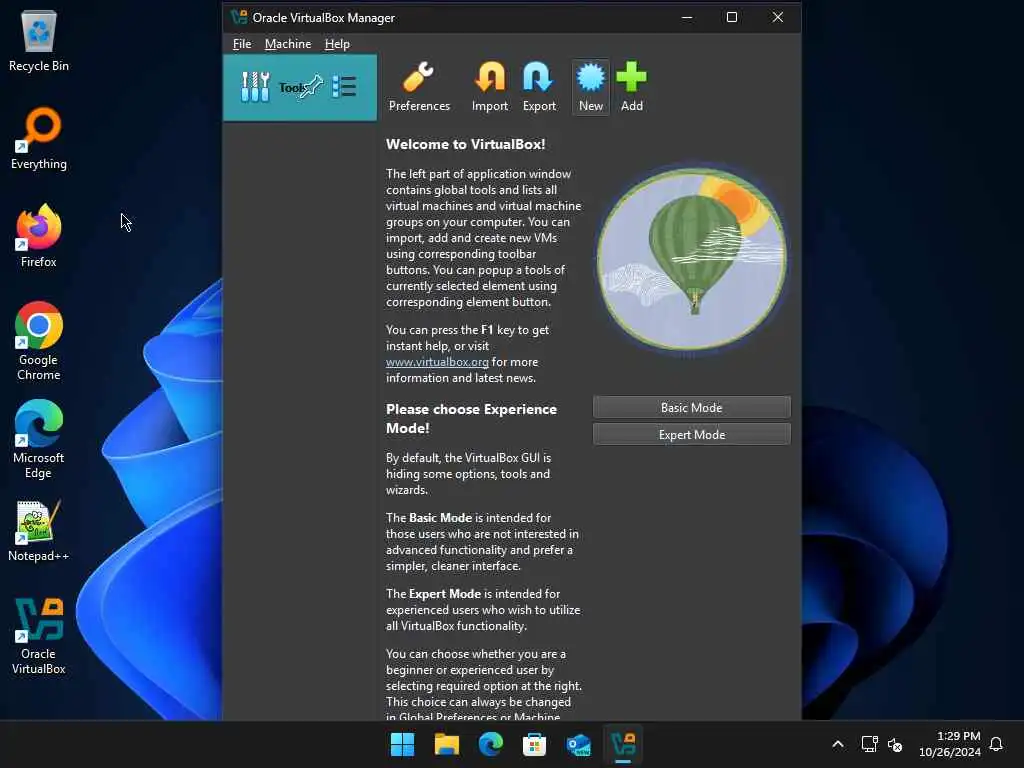Viewport: 1024px width, 768px height.
Task: Click the balloon illustration in welcome pane
Action: click(692, 259)
